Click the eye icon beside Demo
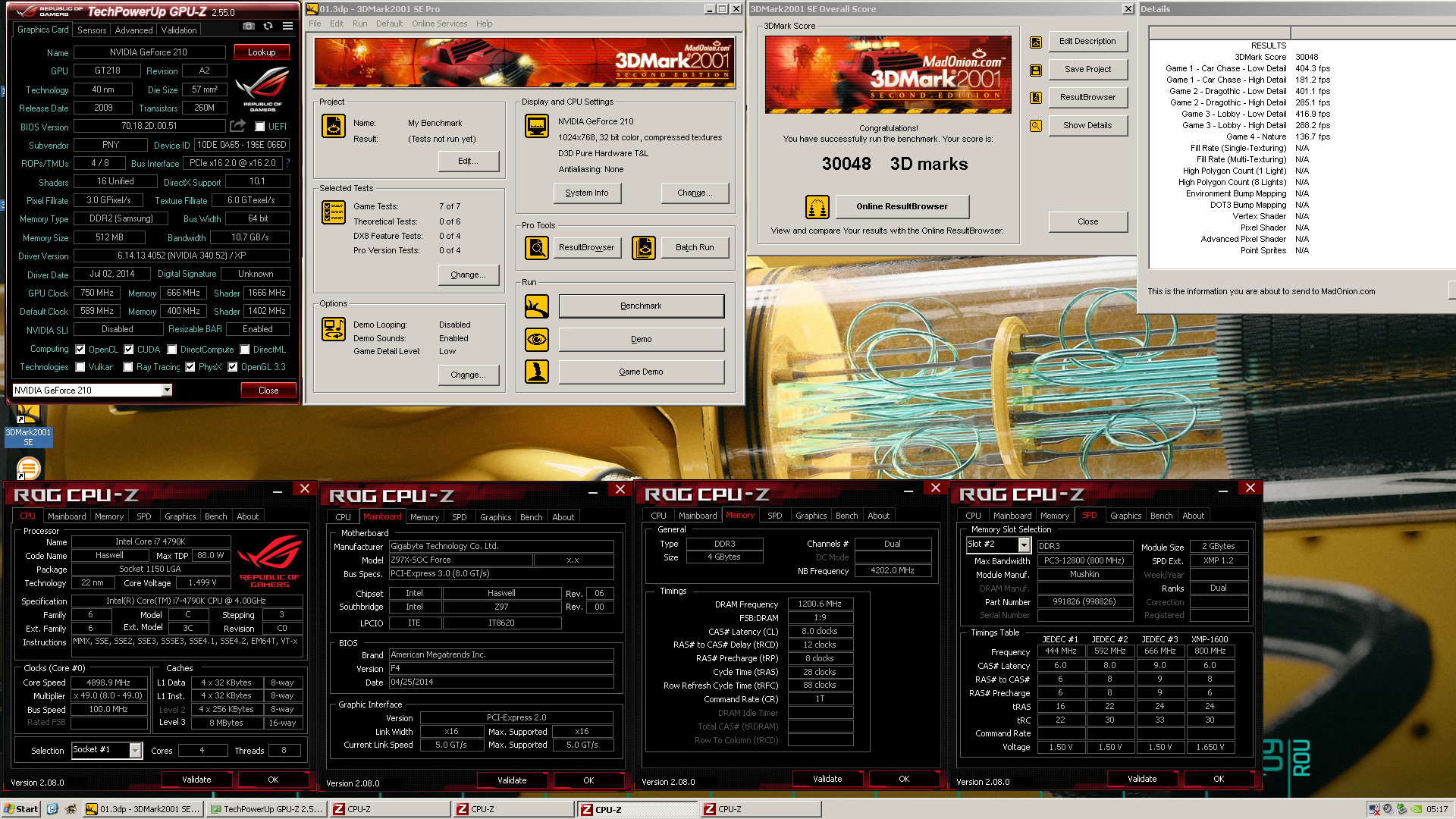The width and height of the screenshot is (1456, 819). pos(537,339)
